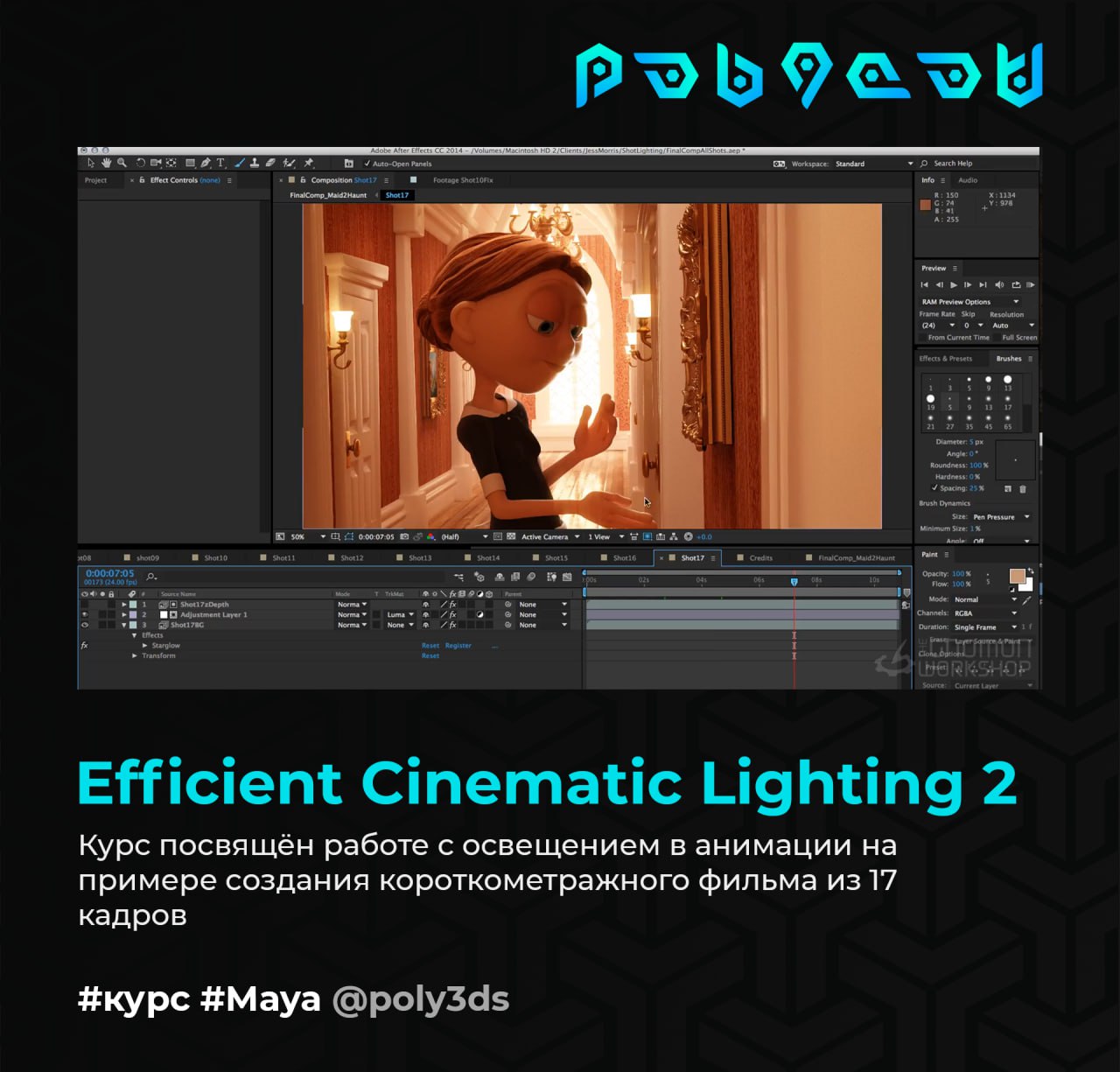Switch to the Audio panel tab
This screenshot has width=1120, height=1072.
click(x=968, y=180)
